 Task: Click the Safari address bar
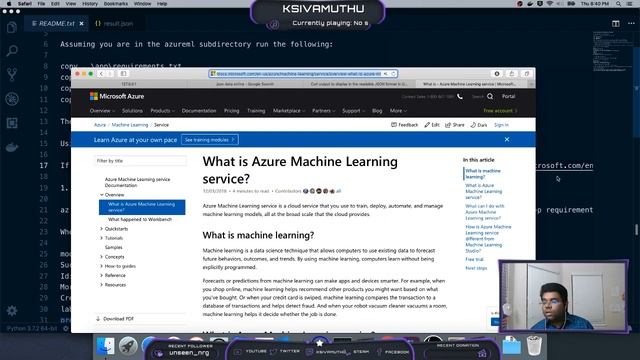tap(300, 74)
